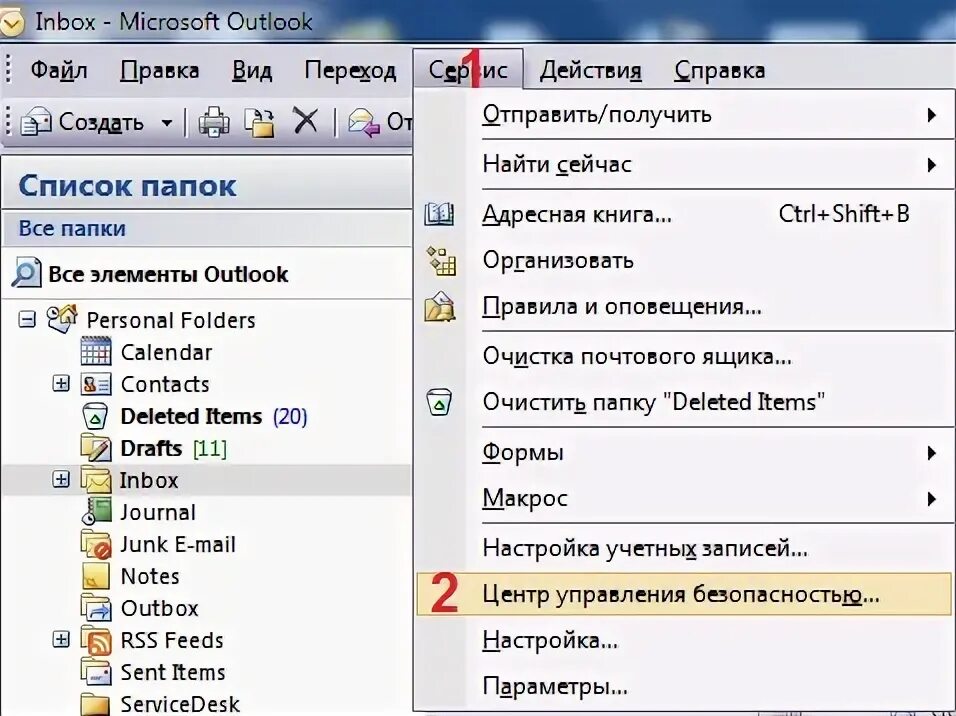Expand the Contacts folder
The width and height of the screenshot is (956, 716).
(61, 384)
